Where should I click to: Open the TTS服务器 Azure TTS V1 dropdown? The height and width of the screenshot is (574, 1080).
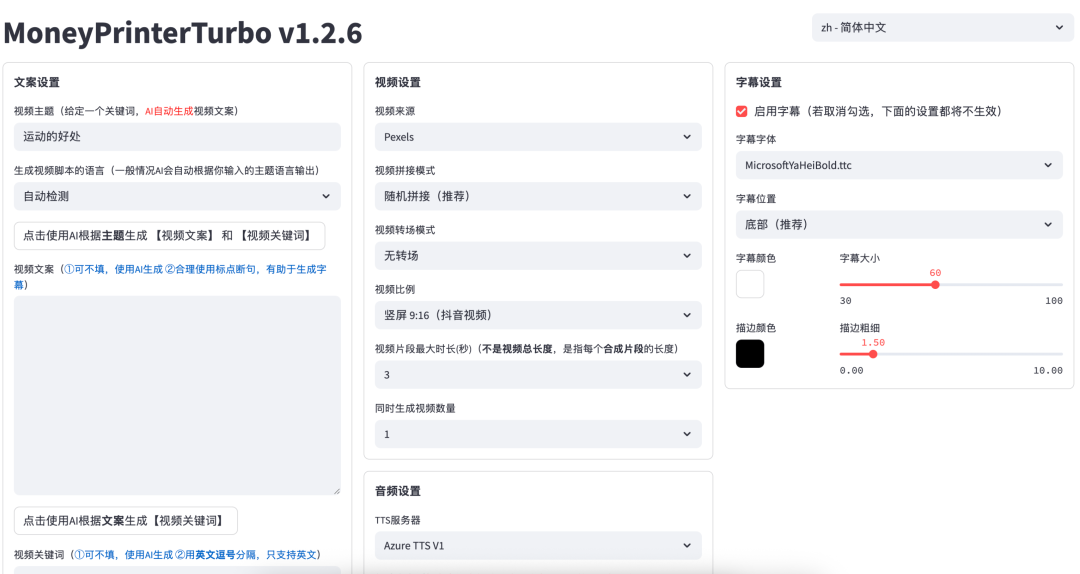click(x=538, y=546)
